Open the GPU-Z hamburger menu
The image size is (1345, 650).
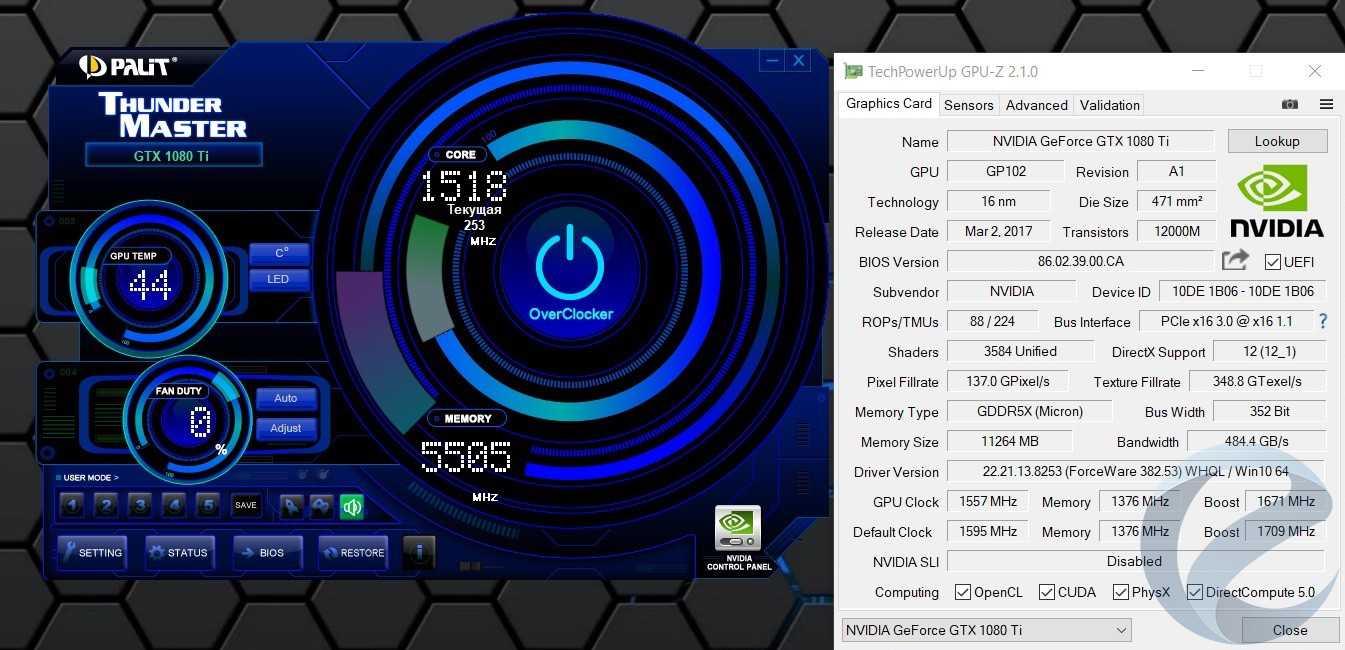click(x=1326, y=104)
